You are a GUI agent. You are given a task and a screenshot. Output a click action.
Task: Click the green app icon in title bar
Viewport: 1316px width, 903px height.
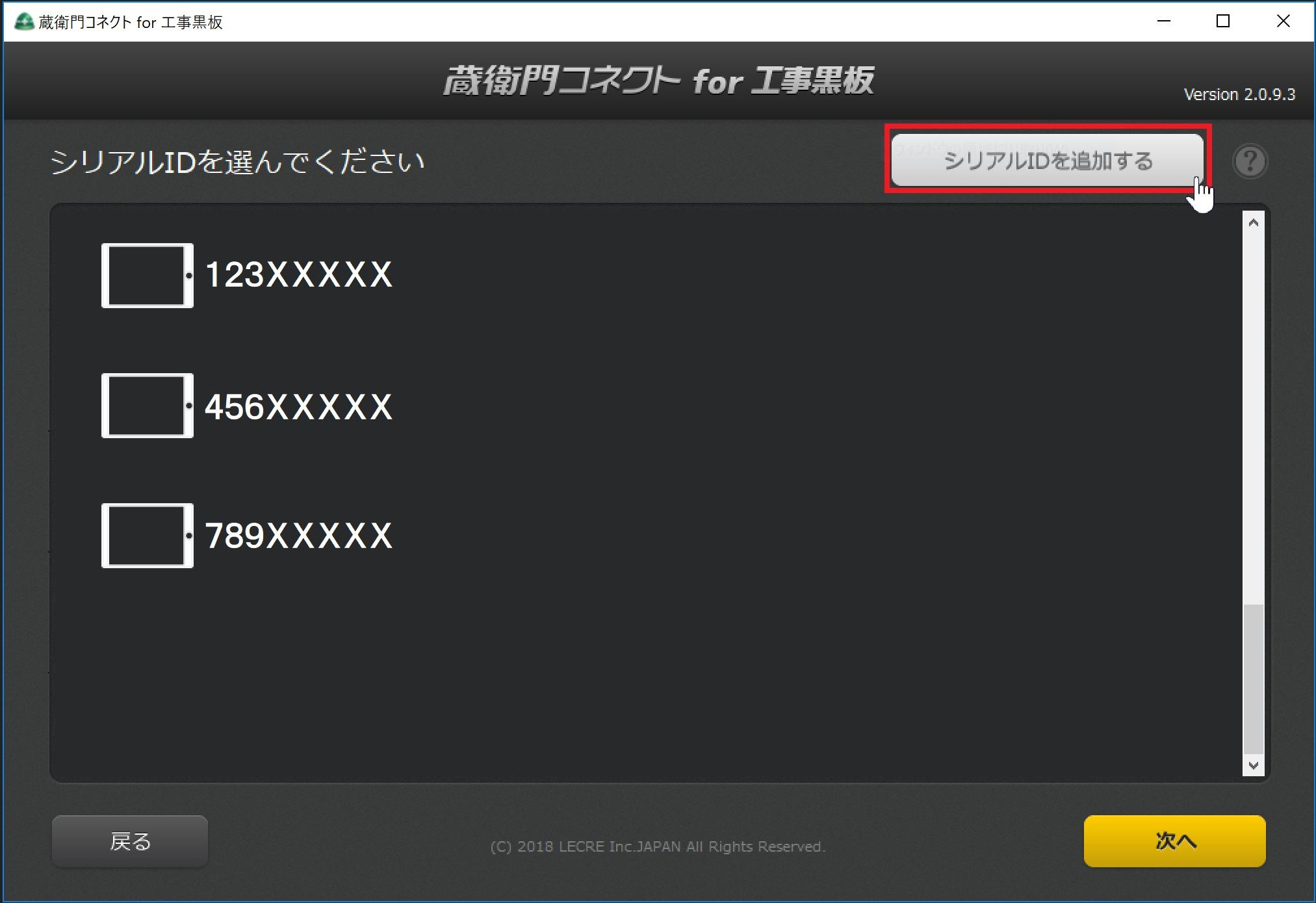pyautogui.click(x=24, y=21)
